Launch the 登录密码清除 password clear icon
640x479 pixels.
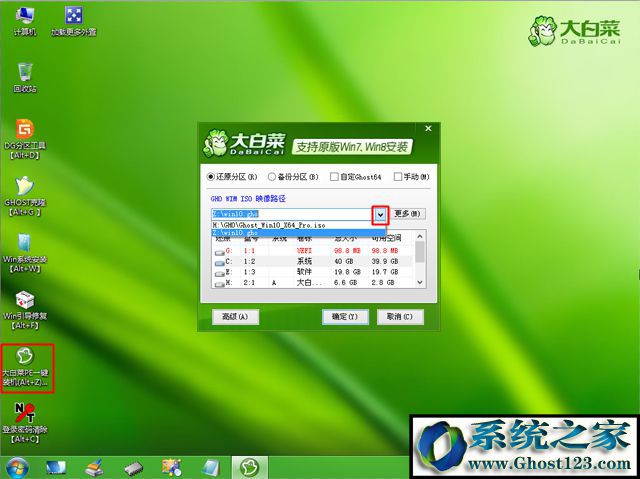25,423
